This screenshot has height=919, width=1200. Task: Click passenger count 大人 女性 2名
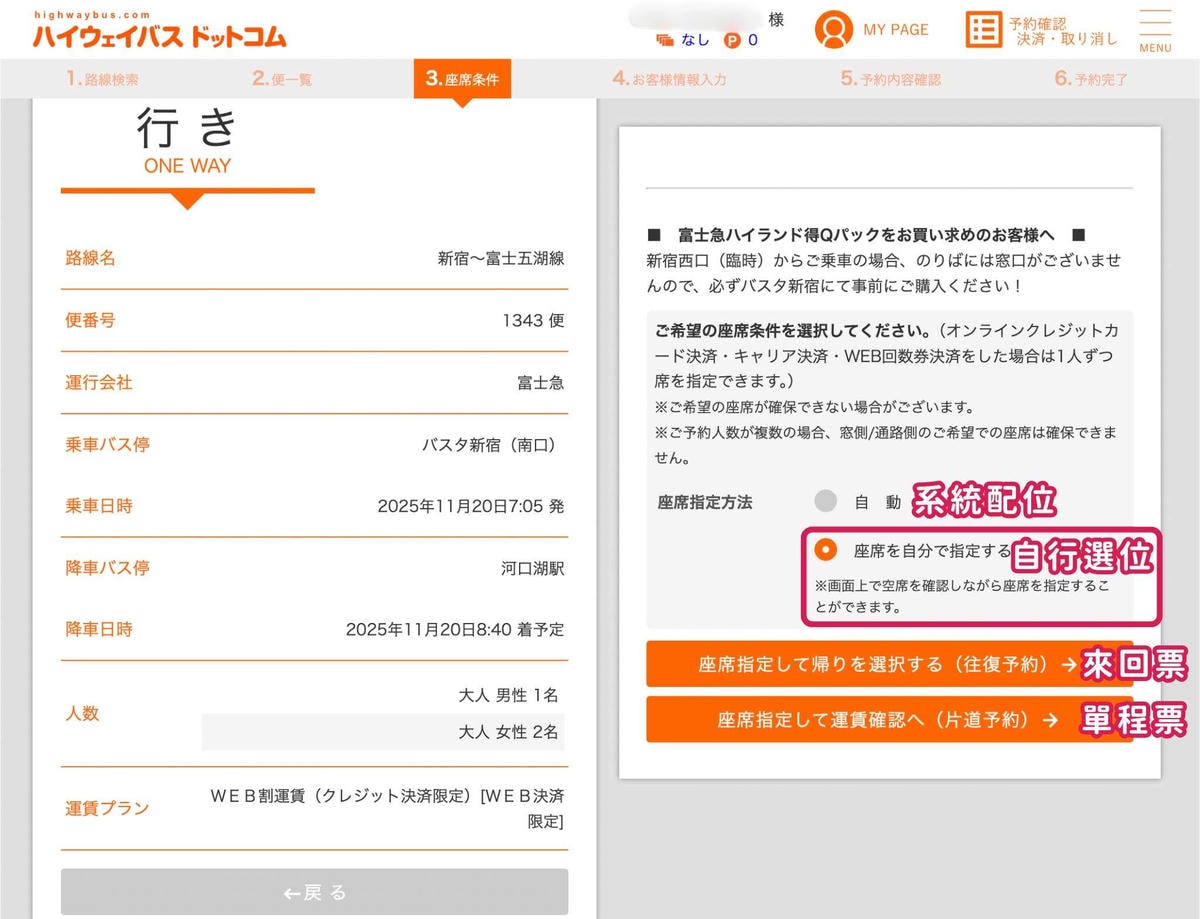click(508, 732)
